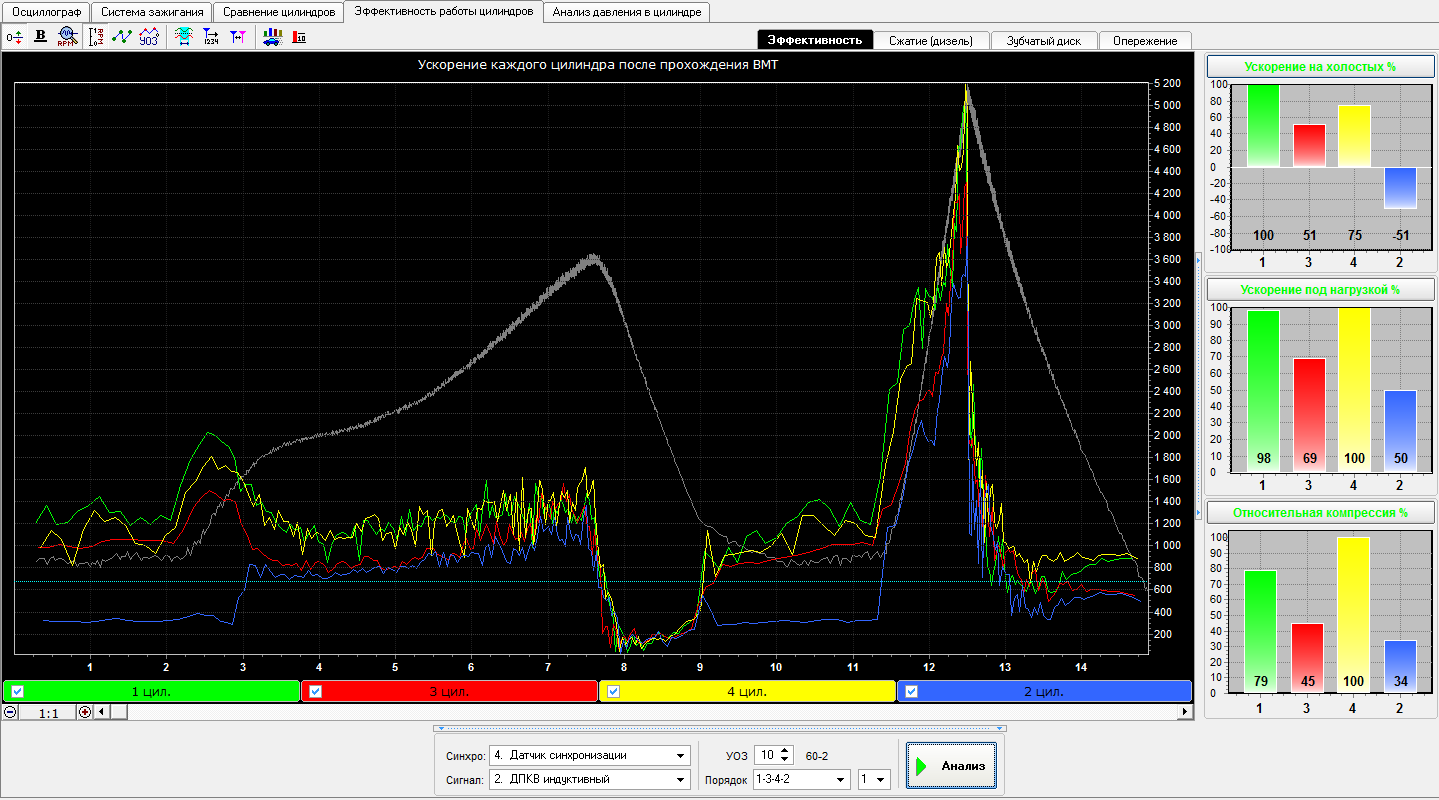Click the idle green bar valued 100
Viewport: 1439px width, 800px height.
coord(1262,126)
